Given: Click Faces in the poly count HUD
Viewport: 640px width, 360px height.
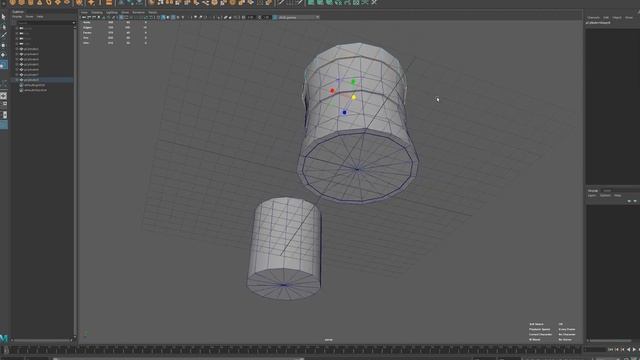Looking at the screenshot, I should 87,33.
